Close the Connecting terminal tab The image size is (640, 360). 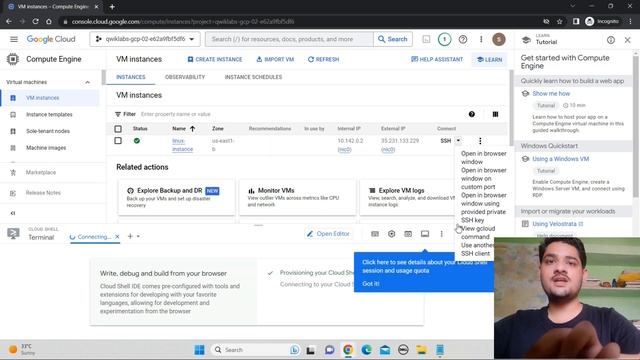pos(117,236)
